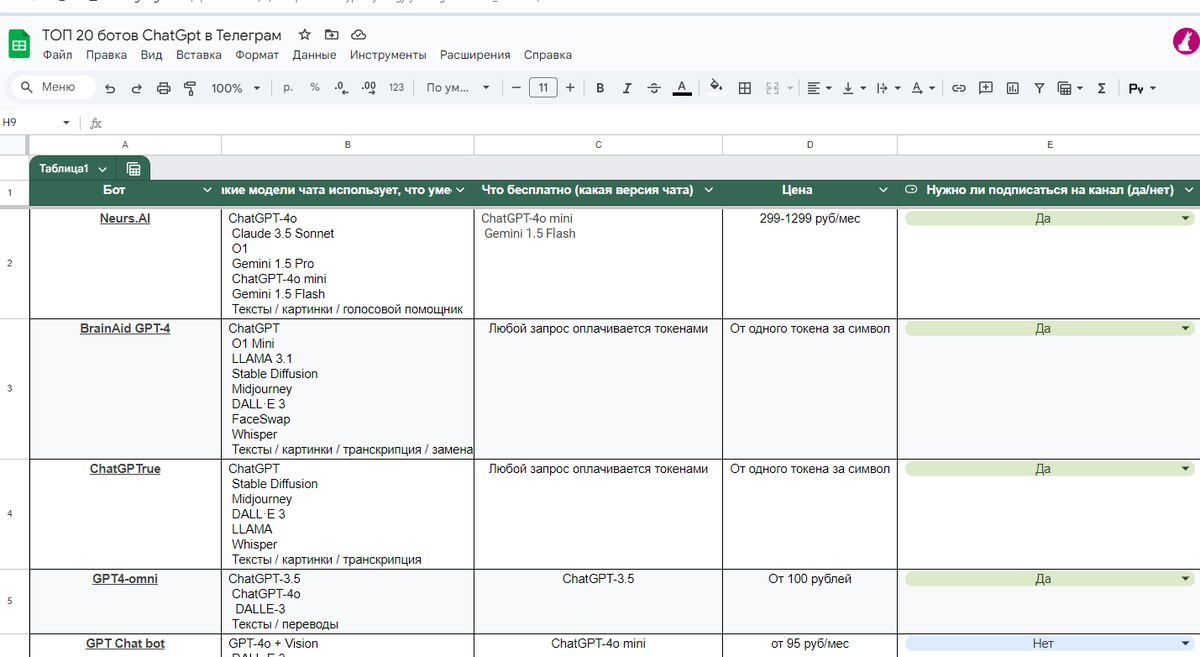
Task: Star the spreadsheet document
Action: pos(305,35)
